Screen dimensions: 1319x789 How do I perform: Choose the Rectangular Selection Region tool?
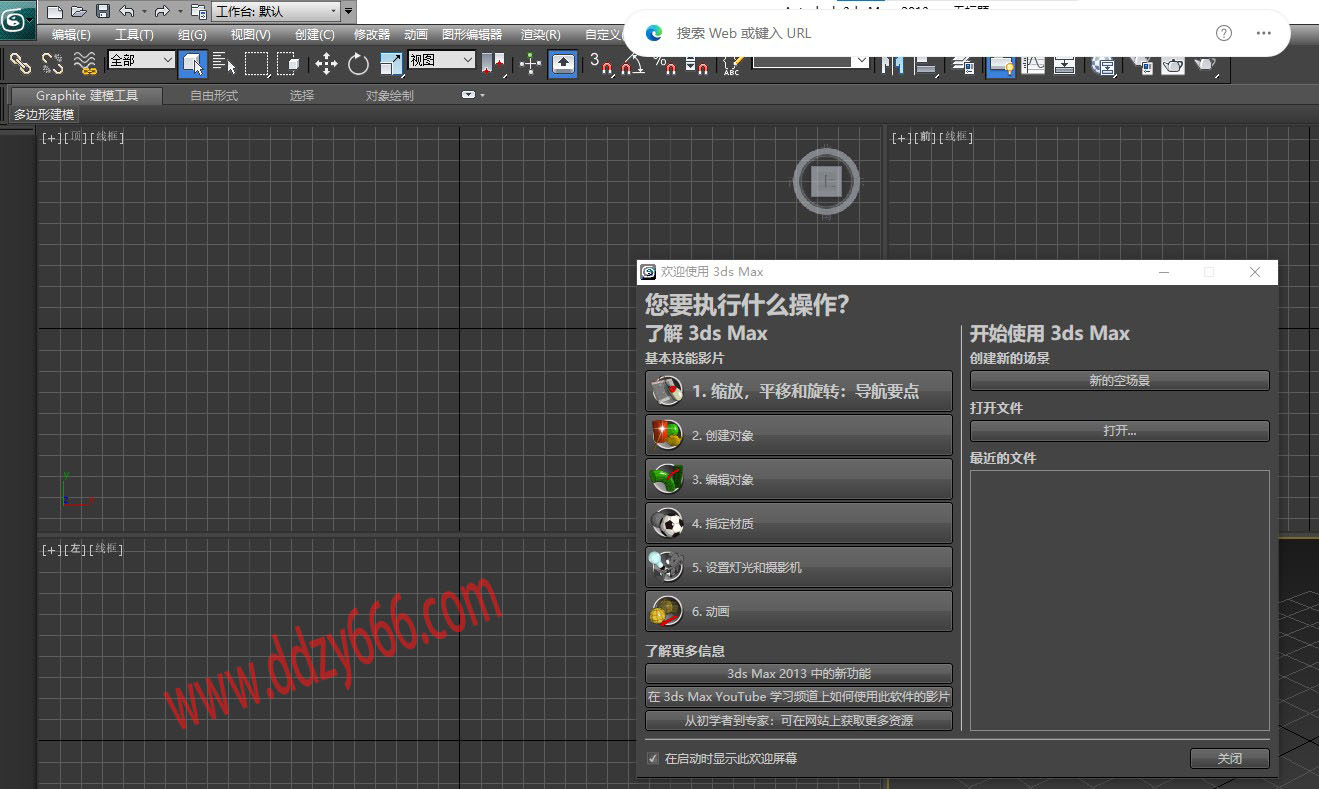point(257,64)
